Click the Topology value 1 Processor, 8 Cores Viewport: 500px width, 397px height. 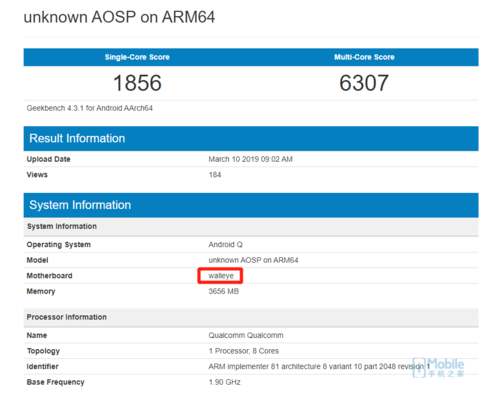point(244,351)
